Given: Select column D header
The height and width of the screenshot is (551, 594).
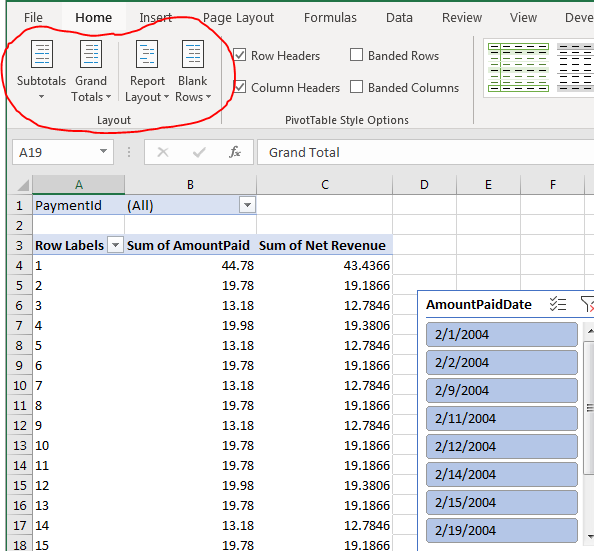Looking at the screenshot, I should pos(424,185).
